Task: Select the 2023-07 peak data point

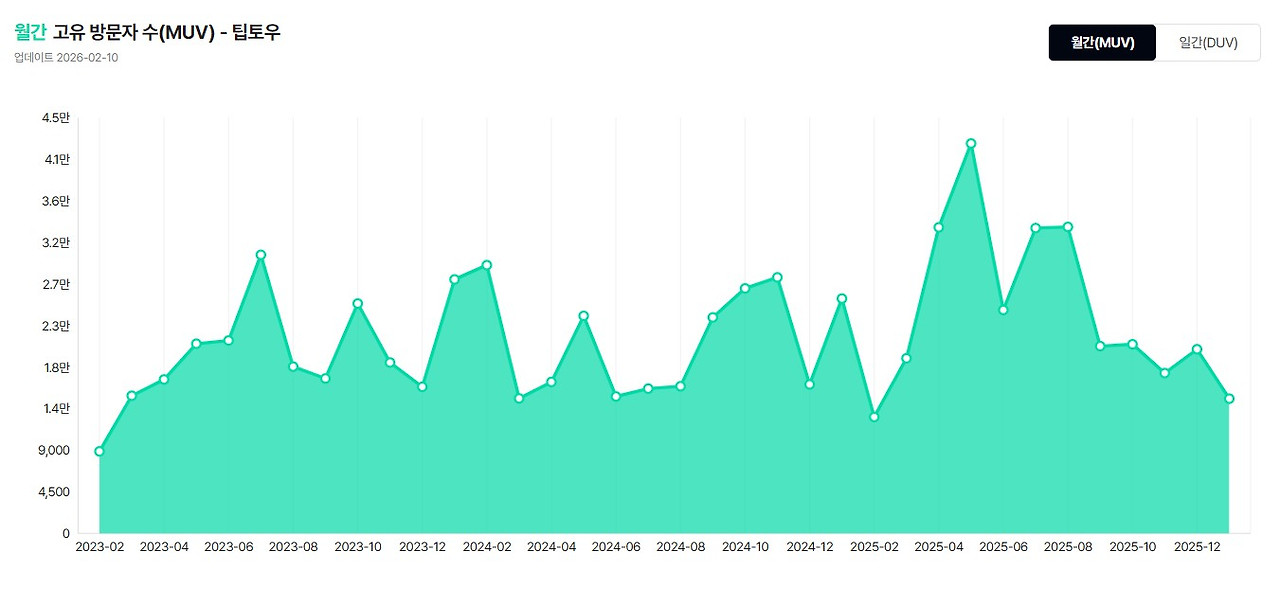Action: [260, 255]
